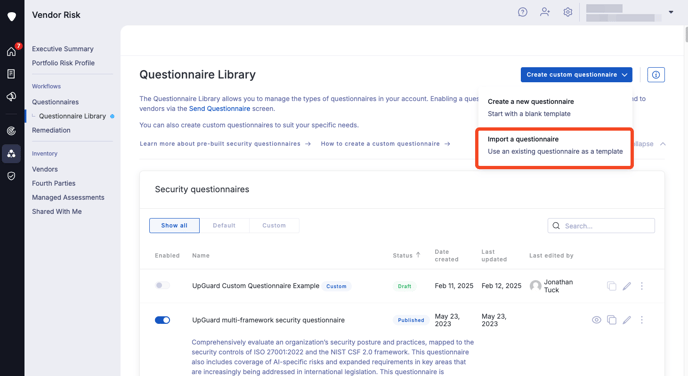Image resolution: width=688 pixels, height=376 pixels.
Task: Click the invite user icon
Action: [545, 12]
